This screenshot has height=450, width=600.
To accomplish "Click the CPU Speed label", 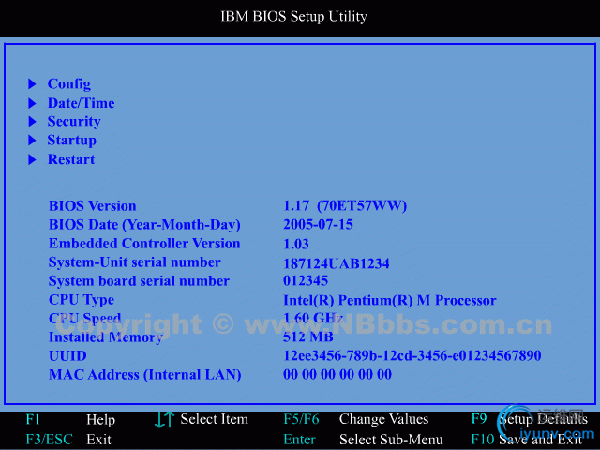I will 85,319.
